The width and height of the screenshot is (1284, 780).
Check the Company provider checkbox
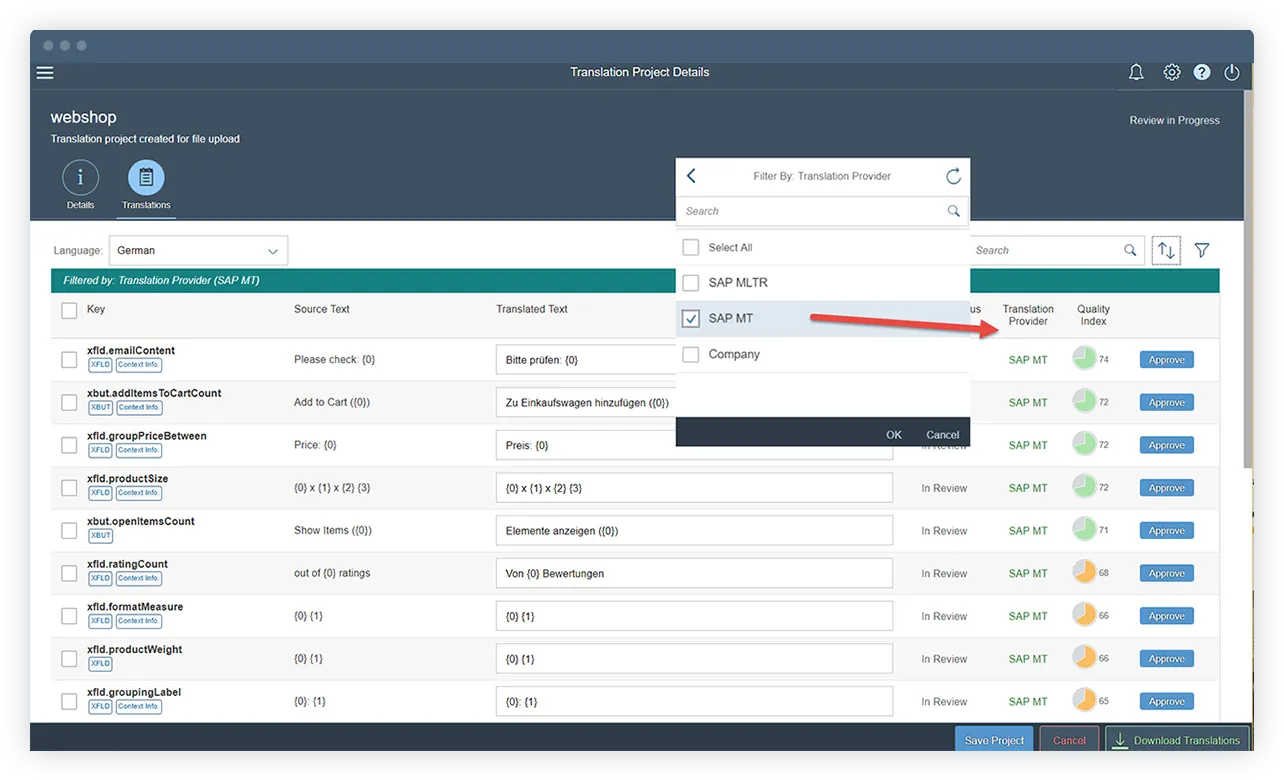click(689, 353)
